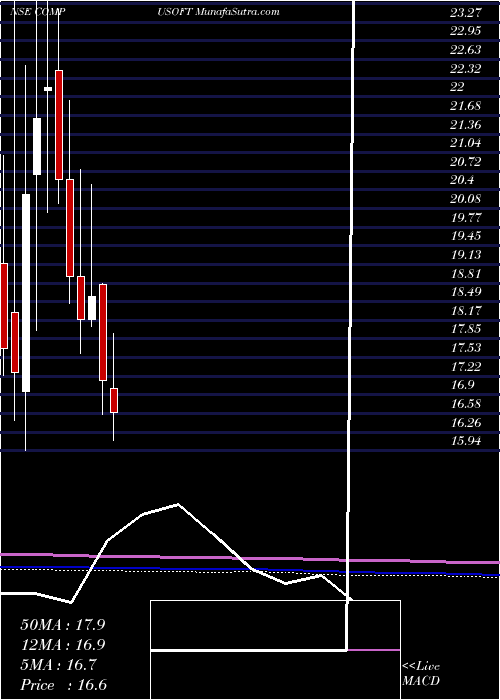Select the 18.17 price level
Image resolution: width=500 pixels, height=700 pixels.
[x=466, y=310]
